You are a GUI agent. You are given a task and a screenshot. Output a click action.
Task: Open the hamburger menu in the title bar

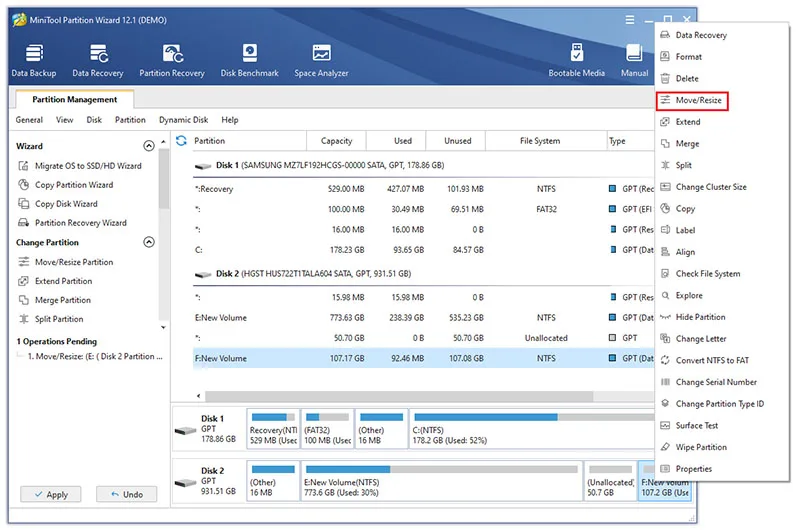[630, 20]
